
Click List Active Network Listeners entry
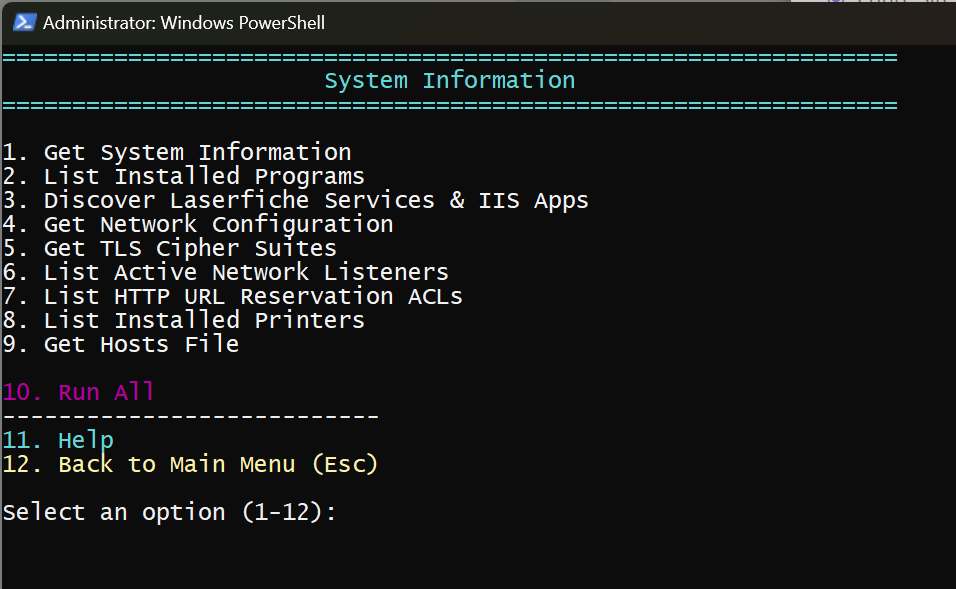225,272
